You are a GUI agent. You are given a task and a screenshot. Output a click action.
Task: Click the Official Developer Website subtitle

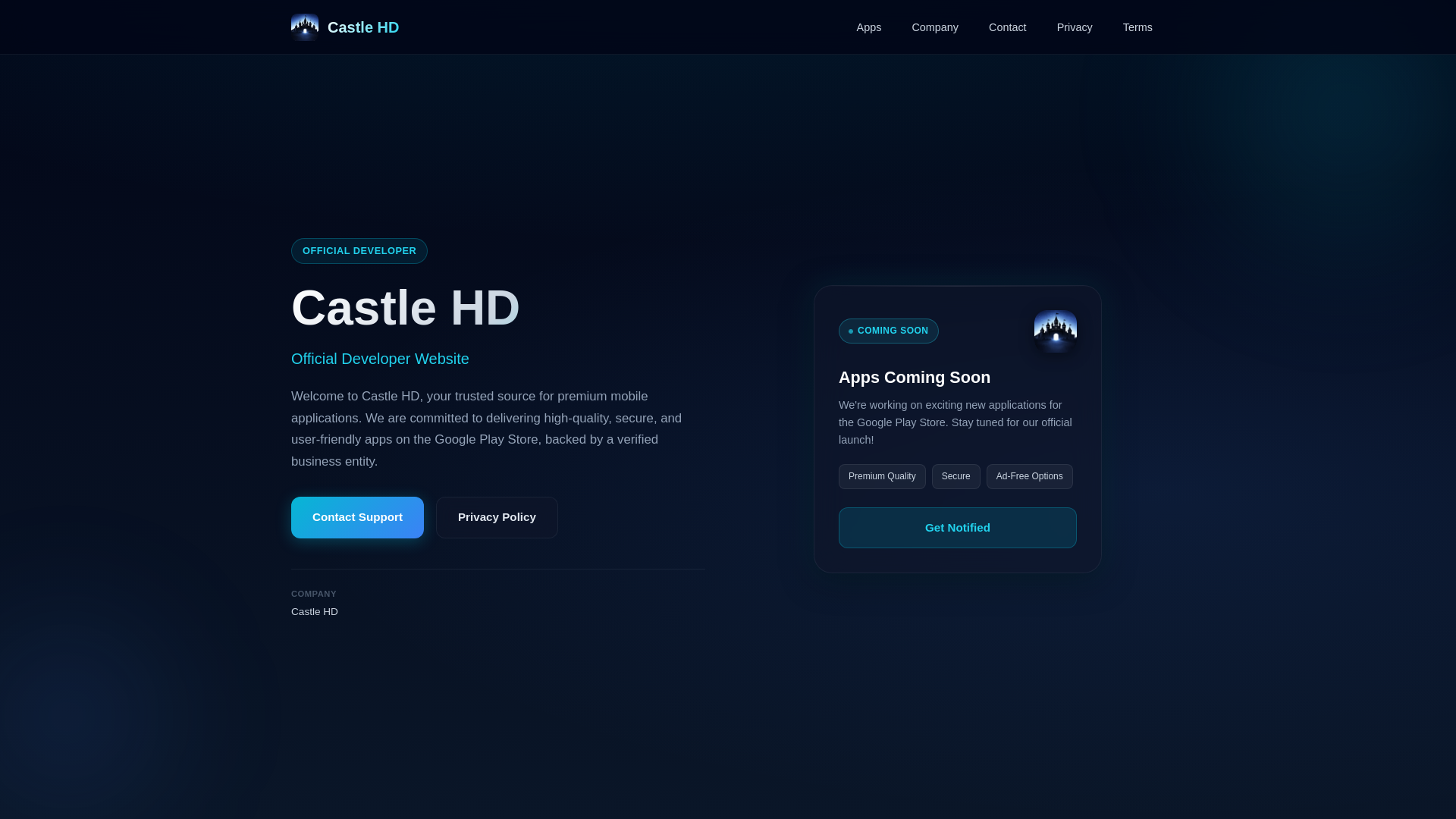380,359
